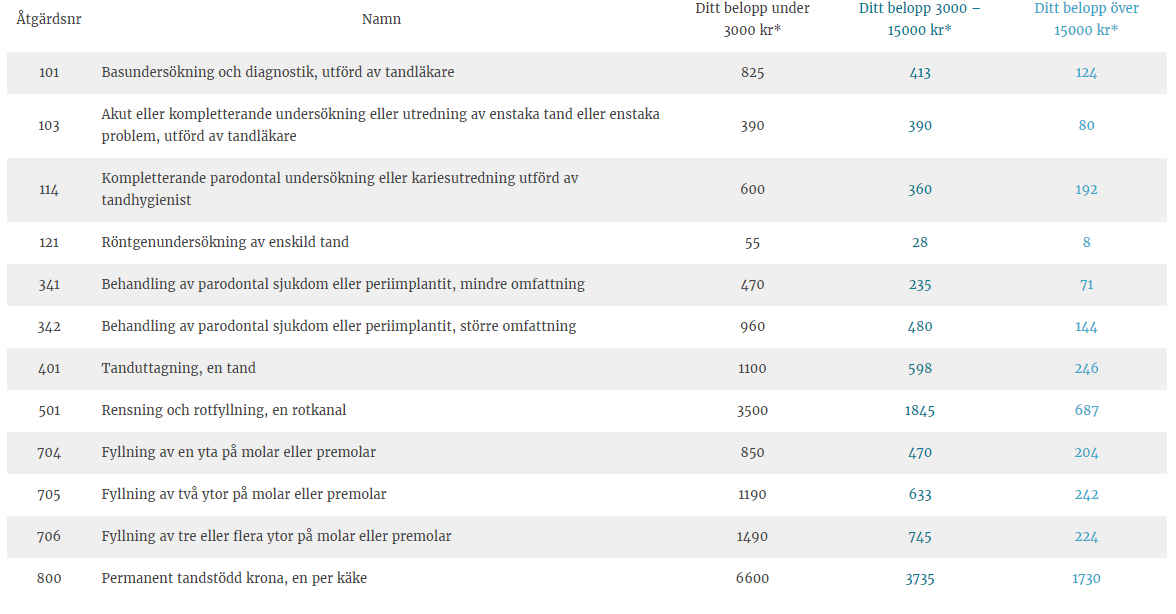Screen dimensions: 1176x614
Task: Click the 'Namn' column header
Action: coord(381,19)
